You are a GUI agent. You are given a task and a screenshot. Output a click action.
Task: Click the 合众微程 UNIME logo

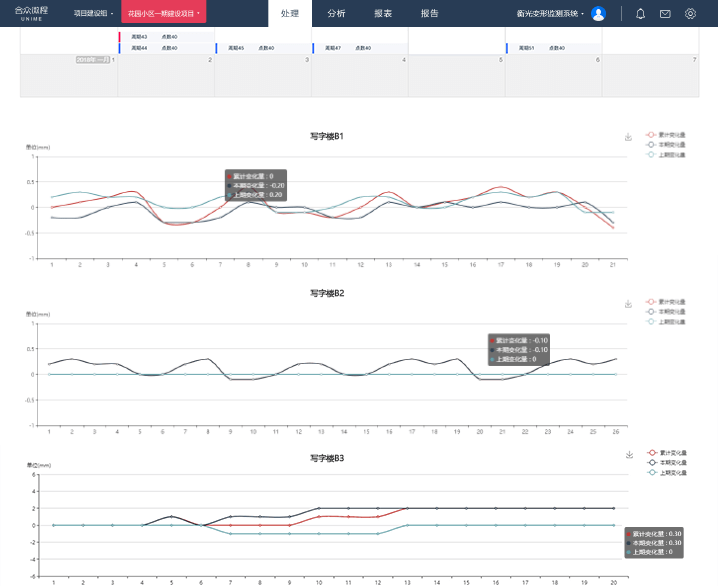pos(31,13)
